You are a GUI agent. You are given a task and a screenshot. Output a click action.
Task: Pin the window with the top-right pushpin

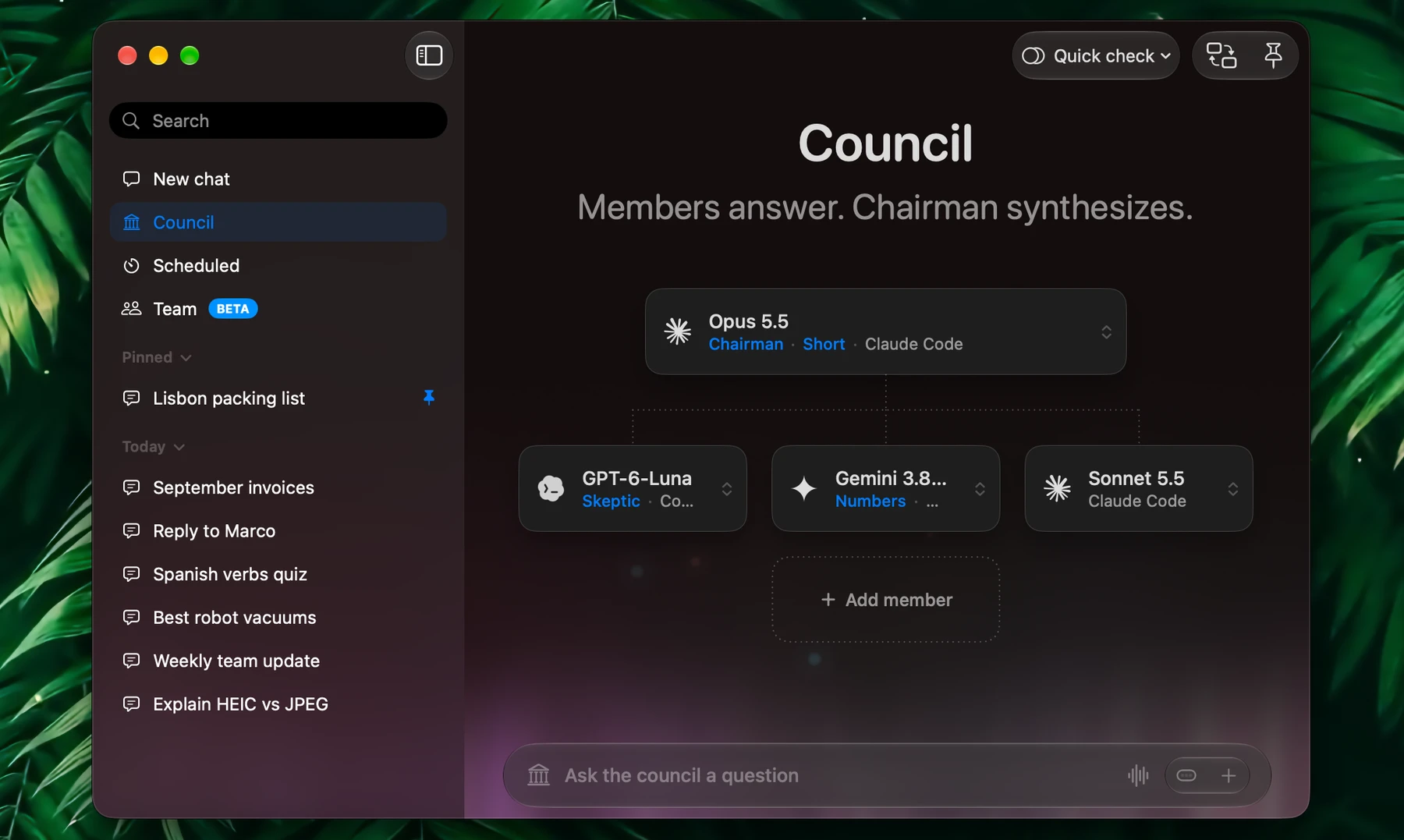(1273, 55)
